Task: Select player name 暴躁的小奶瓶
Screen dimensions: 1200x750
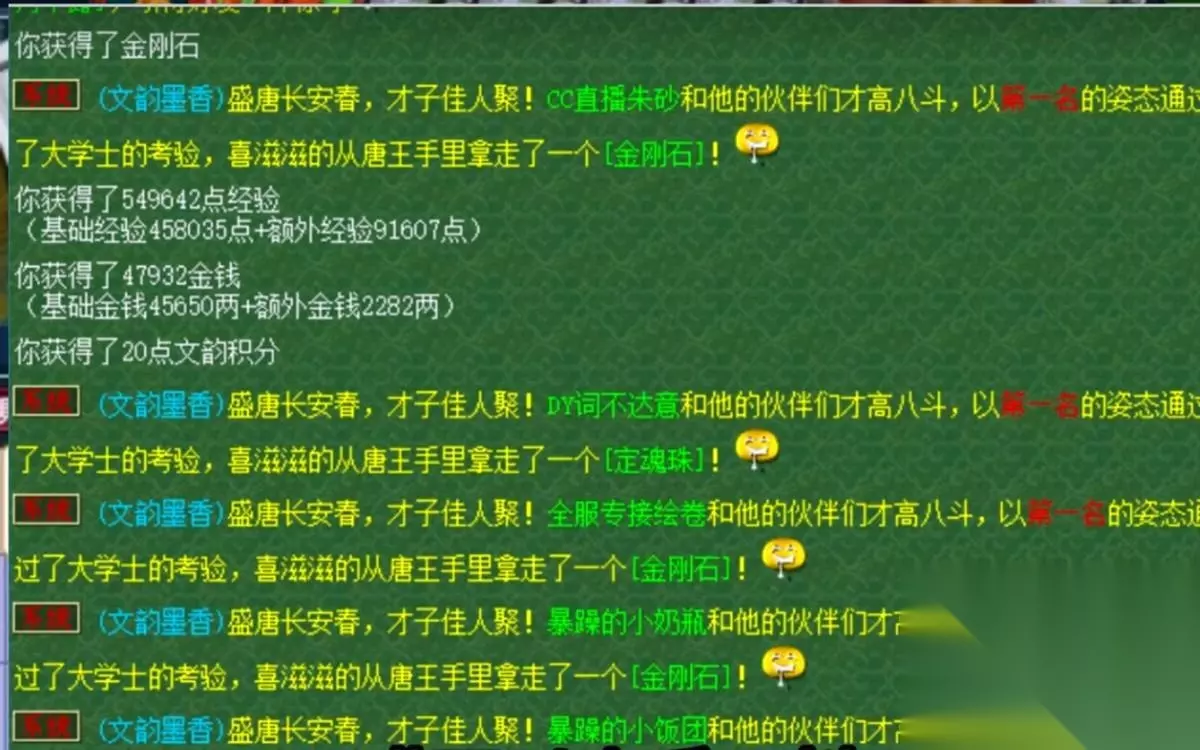Action: click(627, 623)
